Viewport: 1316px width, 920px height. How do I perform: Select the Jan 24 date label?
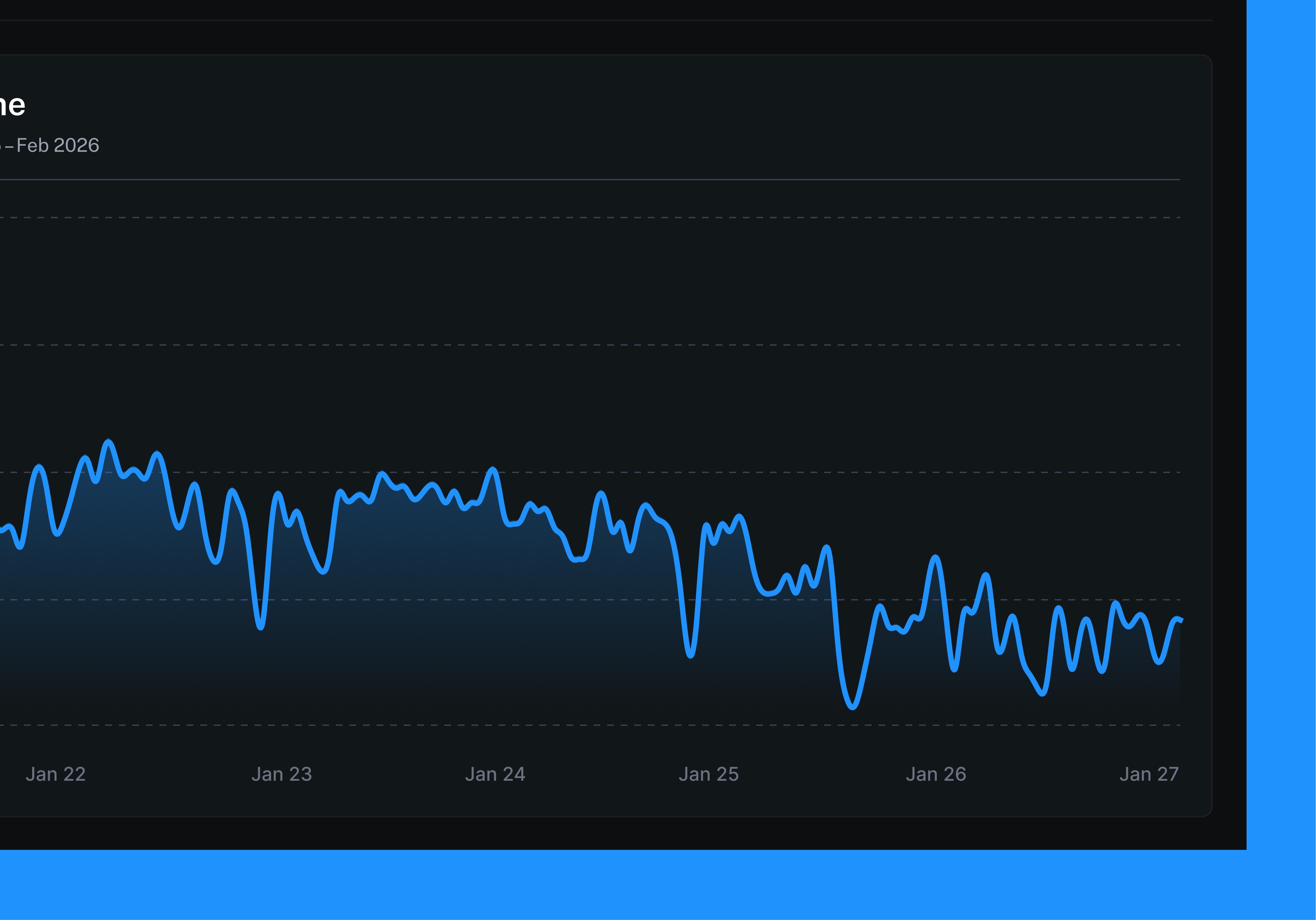(x=495, y=774)
